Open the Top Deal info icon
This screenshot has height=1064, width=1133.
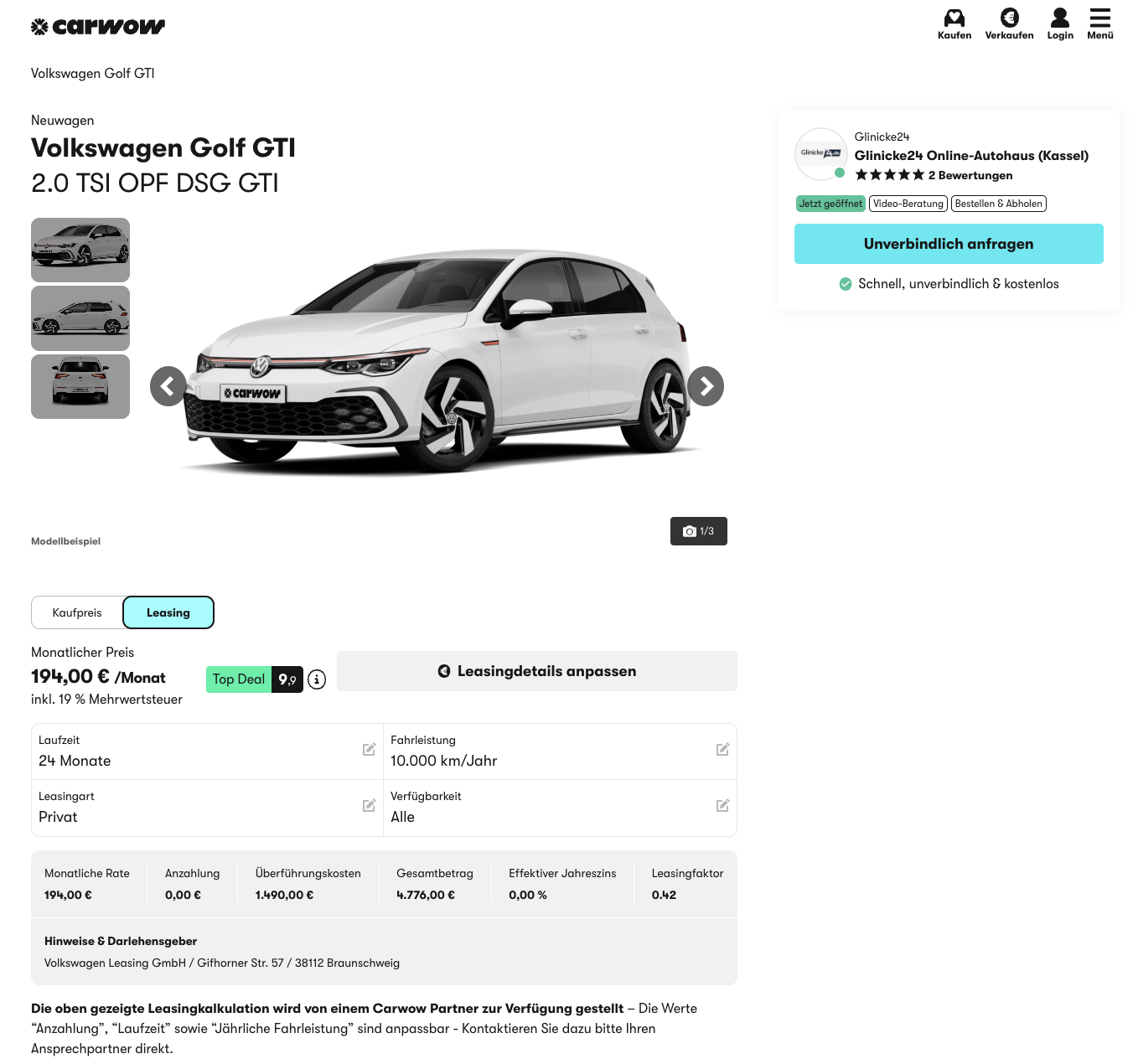pos(317,679)
